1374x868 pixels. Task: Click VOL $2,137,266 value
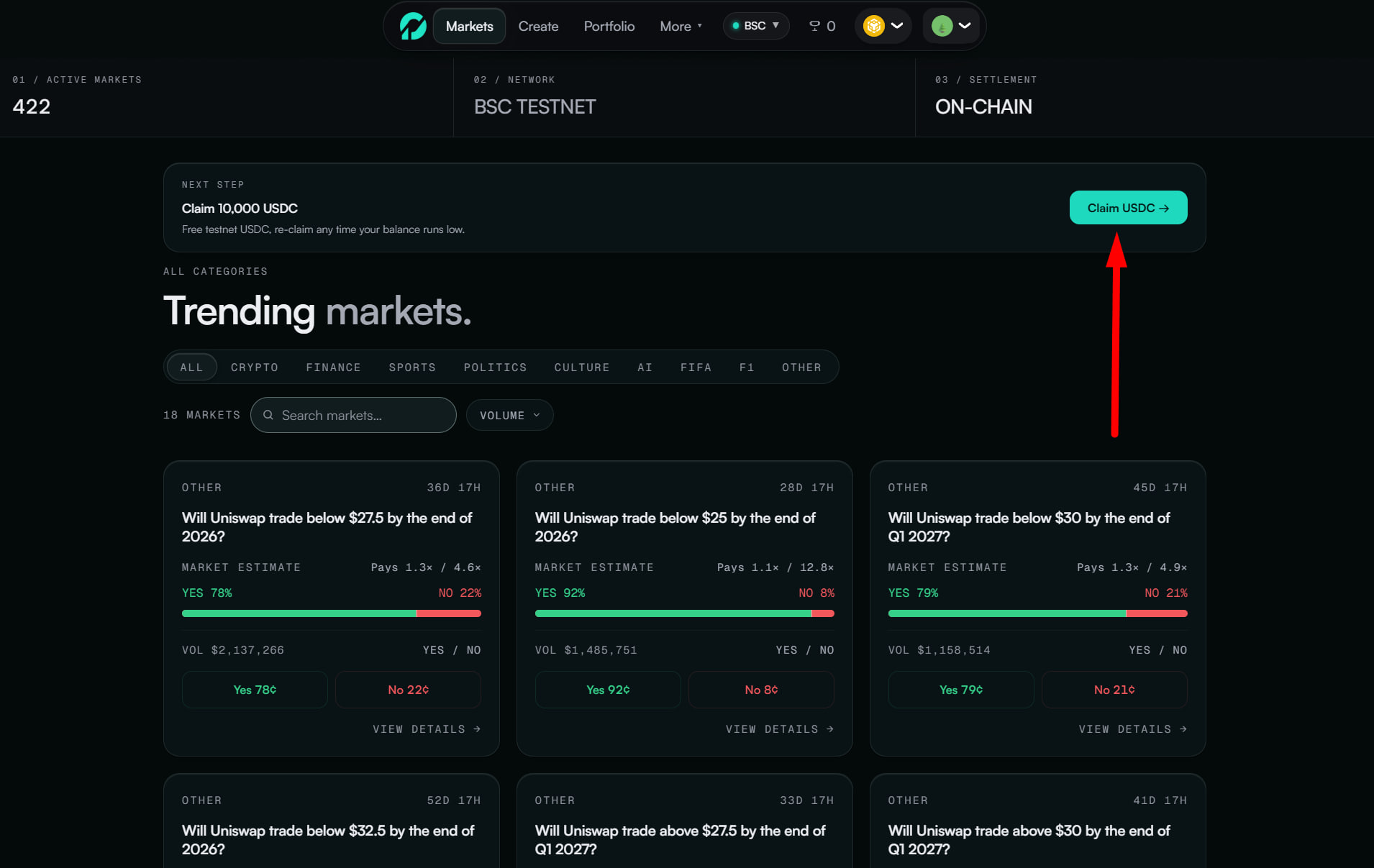(x=233, y=649)
